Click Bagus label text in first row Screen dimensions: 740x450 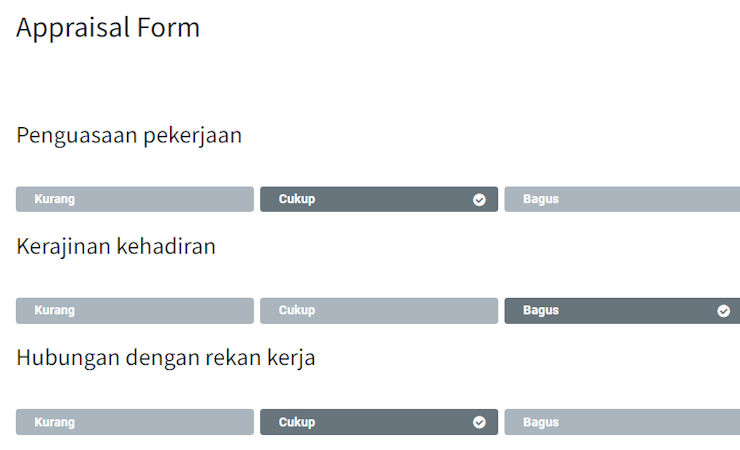(x=541, y=199)
